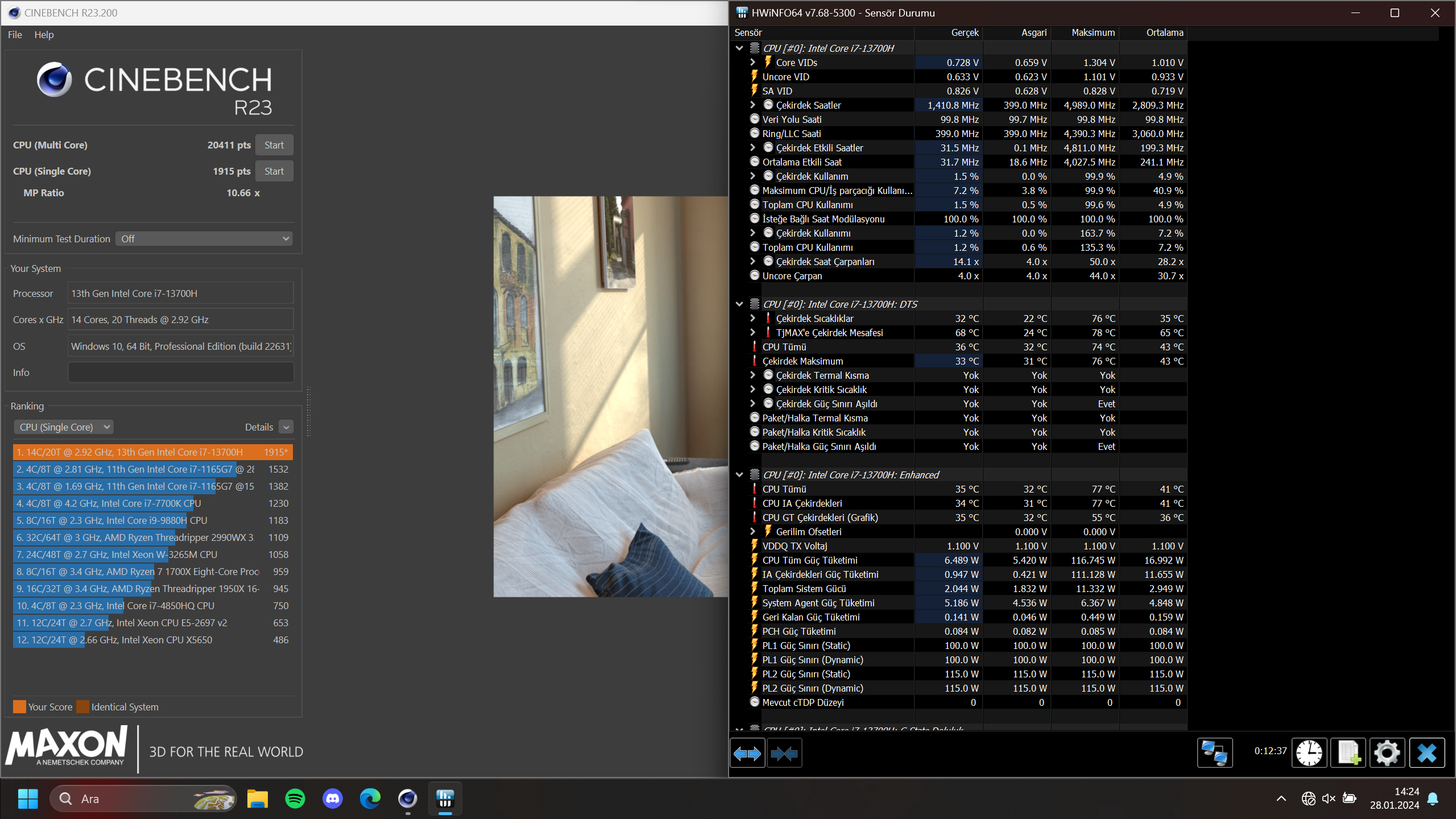Image resolution: width=1456 pixels, height=819 pixels.
Task: Click the clock reset timer icon in HWiNFO
Action: click(1309, 753)
